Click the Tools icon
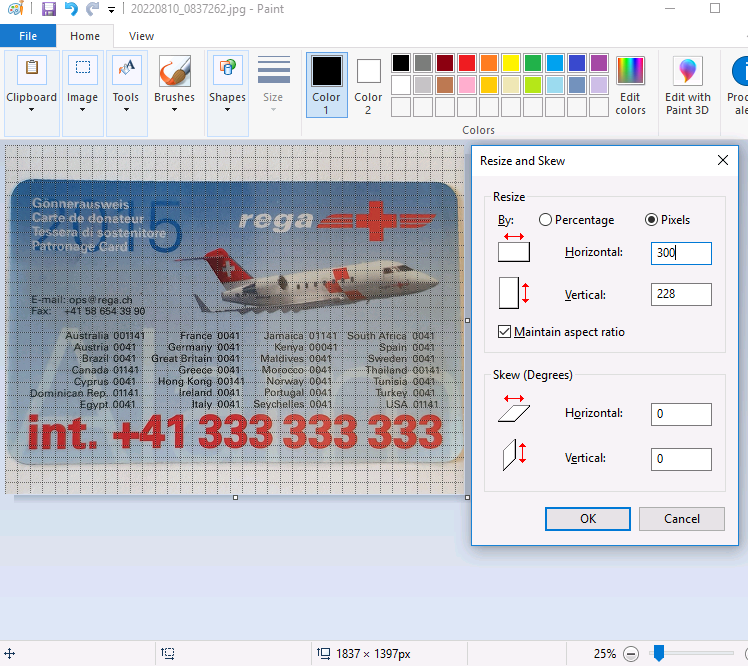The image size is (748, 666). coord(126,70)
